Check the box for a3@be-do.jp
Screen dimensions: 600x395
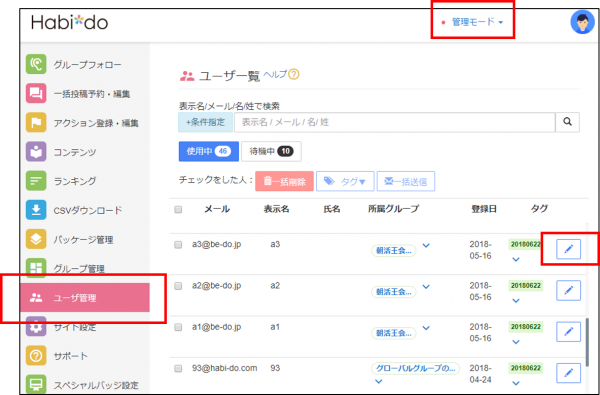coord(178,245)
